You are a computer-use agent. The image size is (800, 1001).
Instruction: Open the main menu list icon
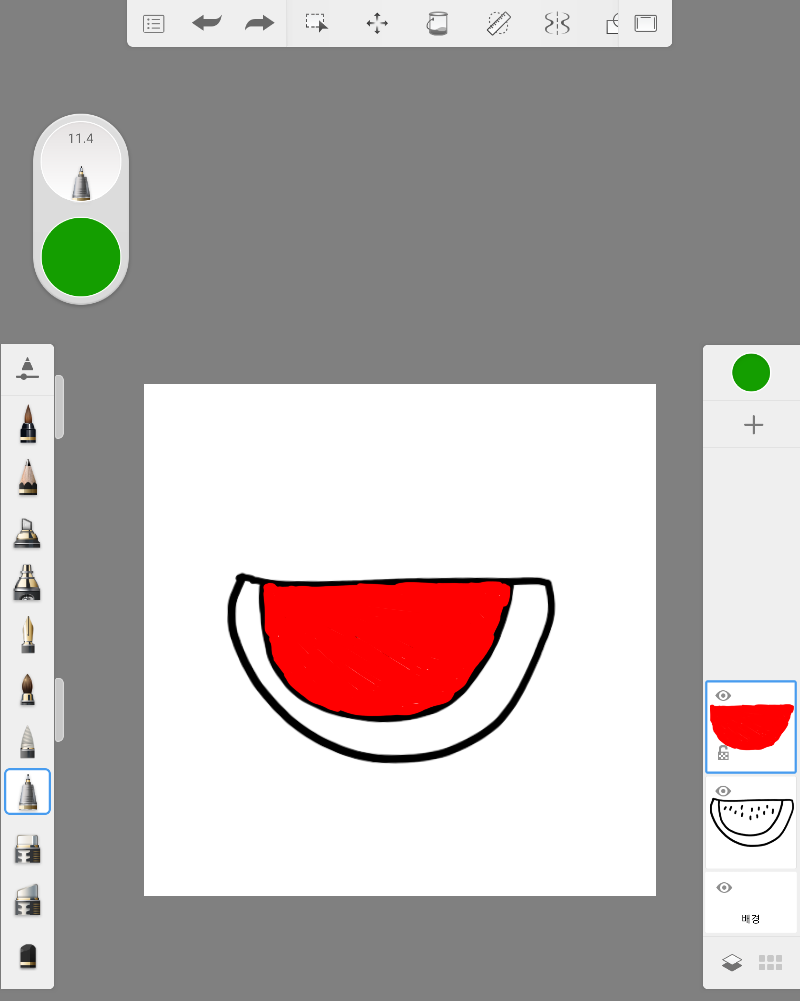pos(153,24)
